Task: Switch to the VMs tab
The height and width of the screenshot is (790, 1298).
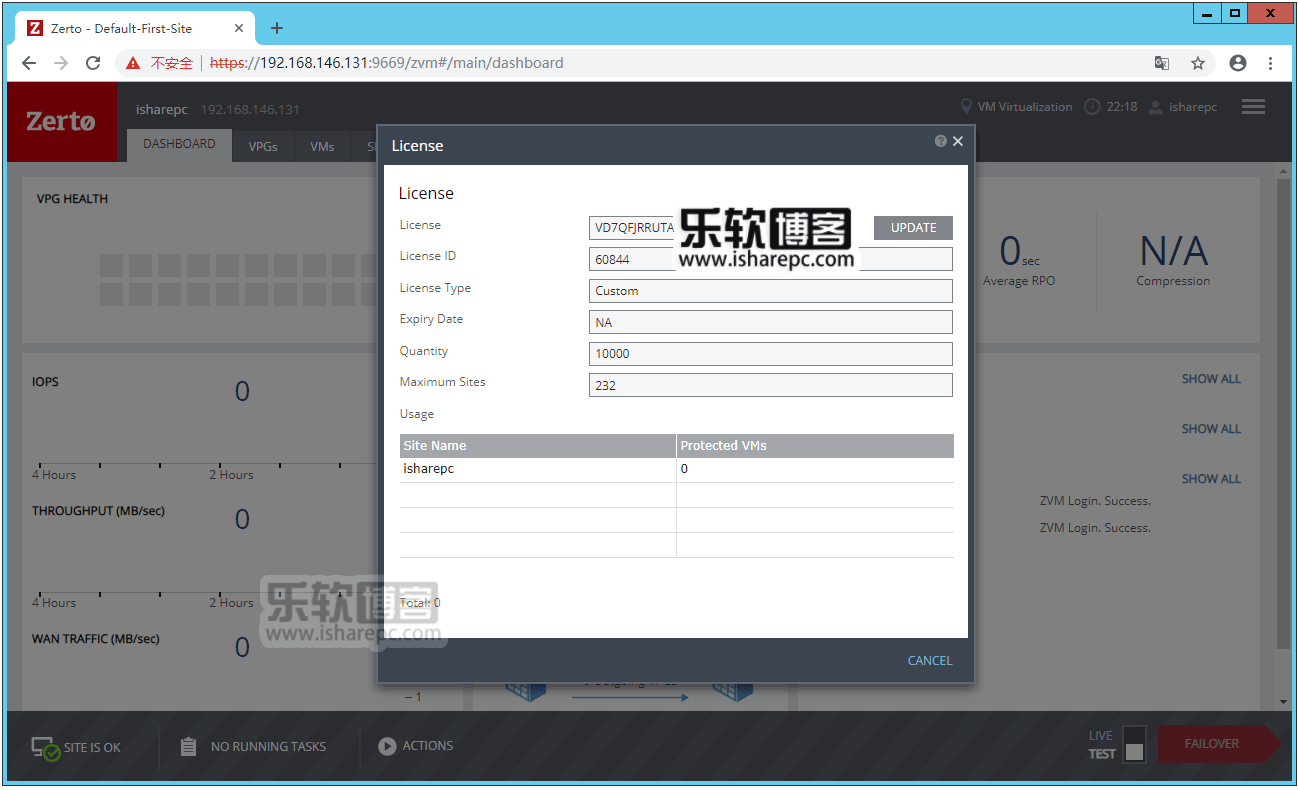Action: pos(322,146)
